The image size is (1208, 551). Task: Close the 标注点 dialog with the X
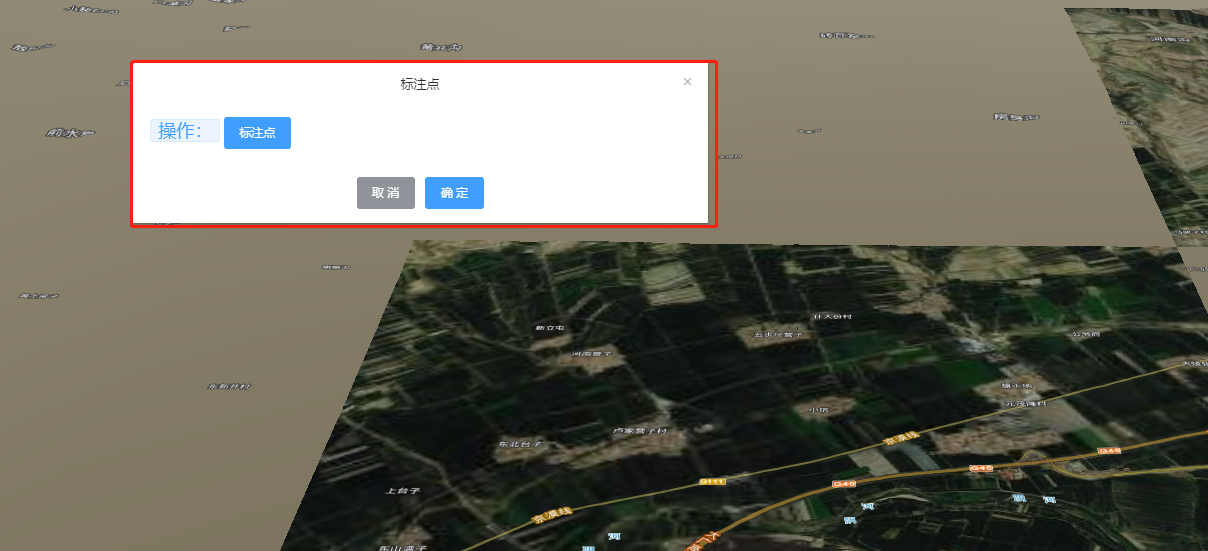pyautogui.click(x=687, y=82)
